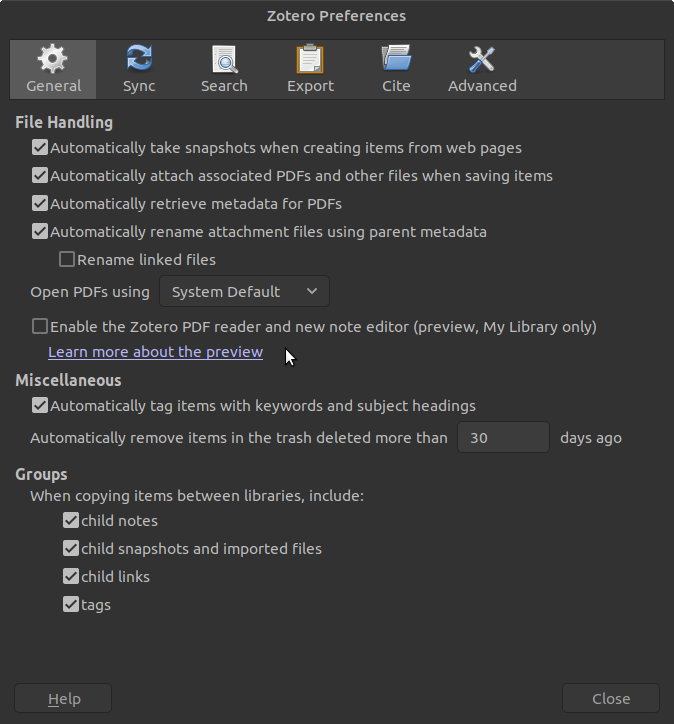Toggle child snapshots and imported files
This screenshot has width=674, height=724.
pyautogui.click(x=71, y=549)
